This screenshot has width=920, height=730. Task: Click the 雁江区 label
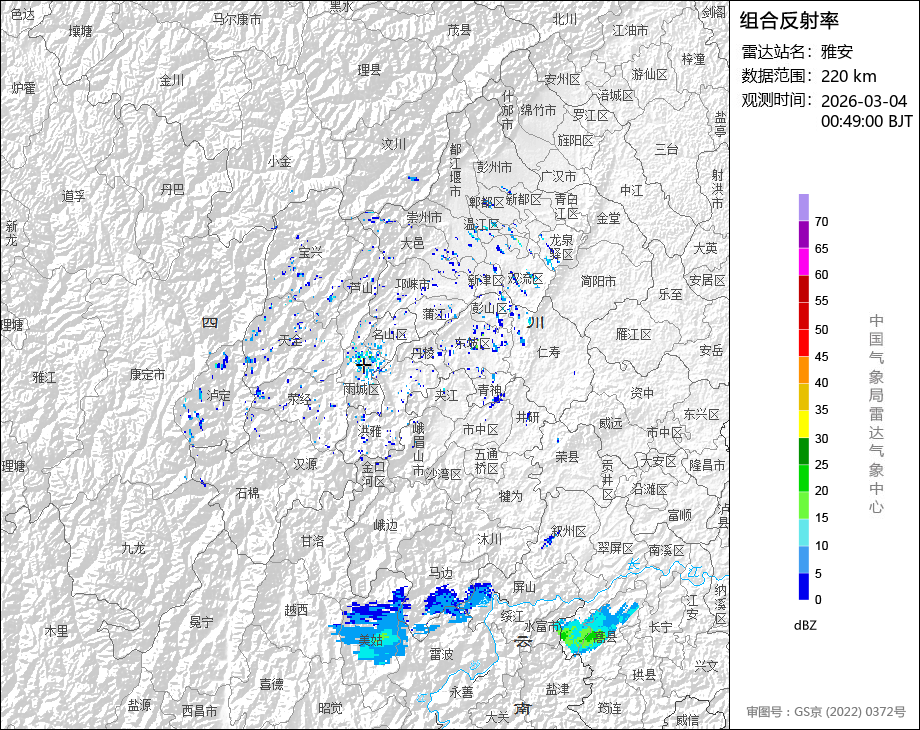click(633, 334)
